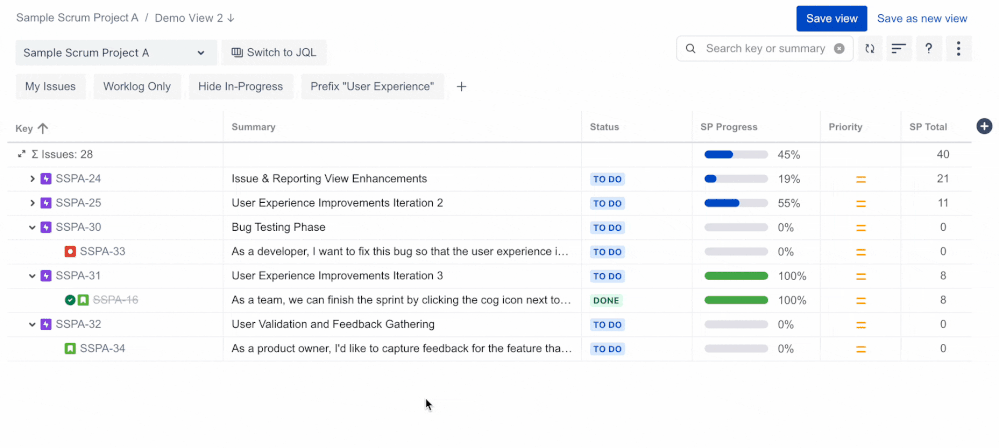Click the TO DO status badge of SSPA-32
The height and width of the screenshot is (448, 999).
(x=607, y=324)
